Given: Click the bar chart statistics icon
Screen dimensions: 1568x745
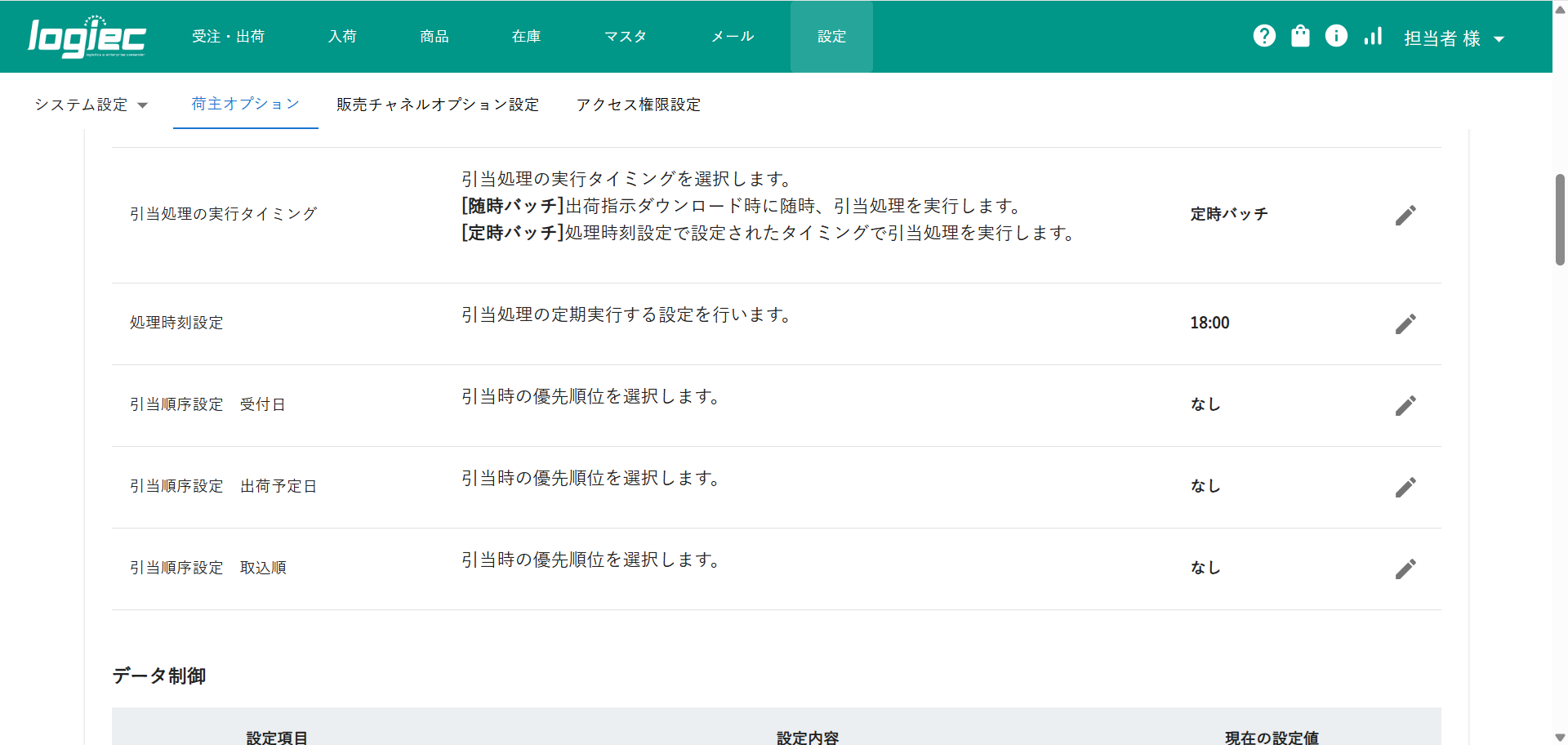Looking at the screenshot, I should [1373, 36].
